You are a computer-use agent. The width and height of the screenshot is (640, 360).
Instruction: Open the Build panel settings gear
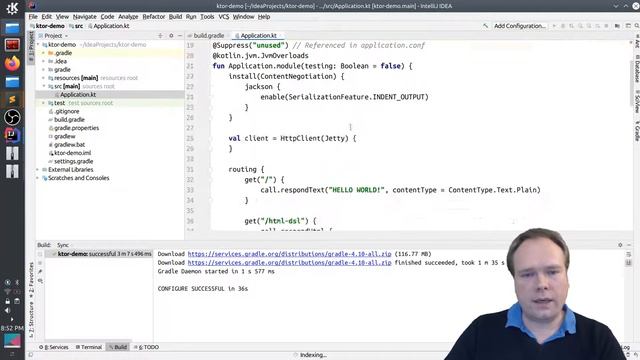coord(620,245)
